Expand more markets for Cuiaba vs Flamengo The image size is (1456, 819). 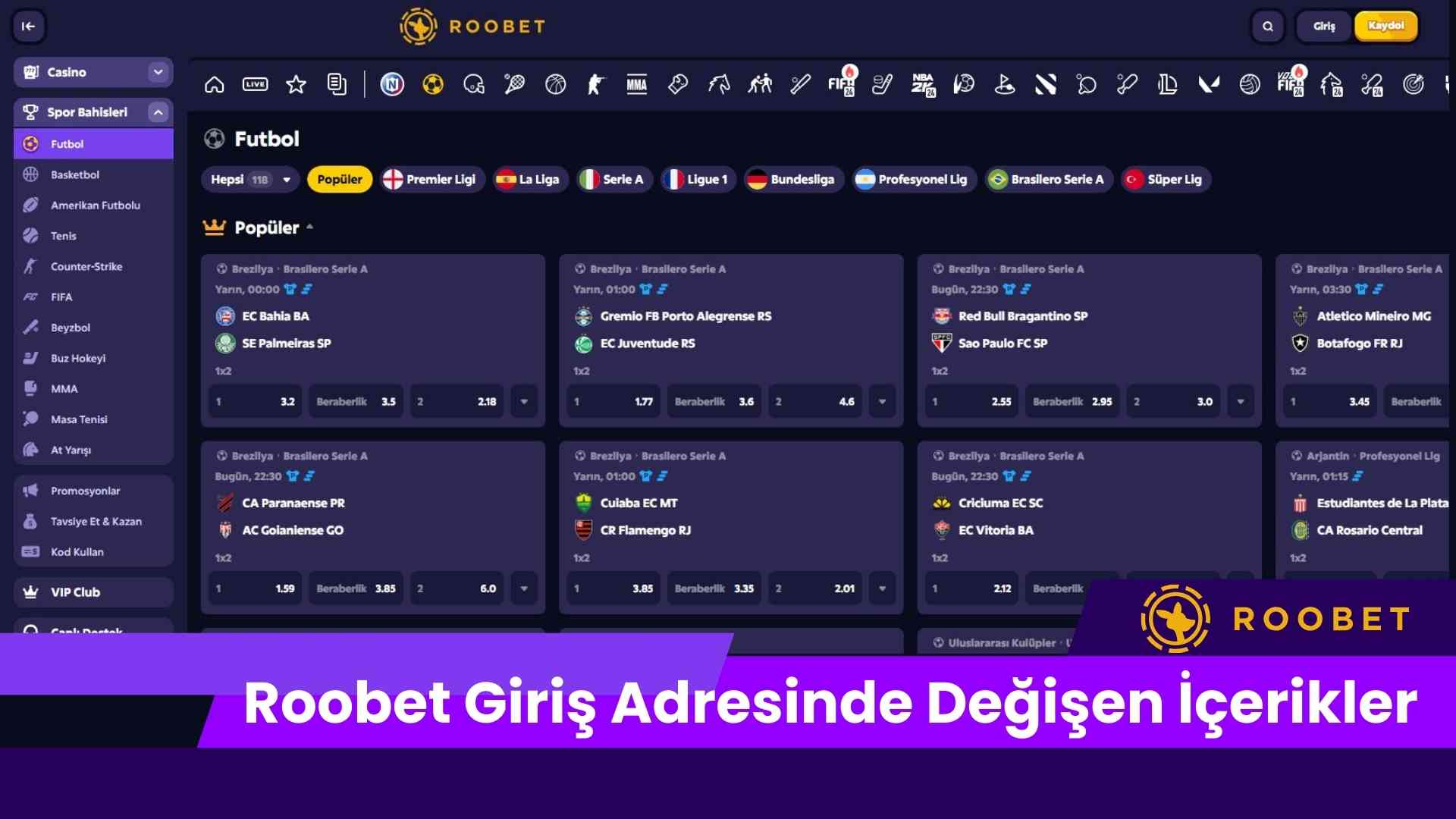(x=882, y=588)
